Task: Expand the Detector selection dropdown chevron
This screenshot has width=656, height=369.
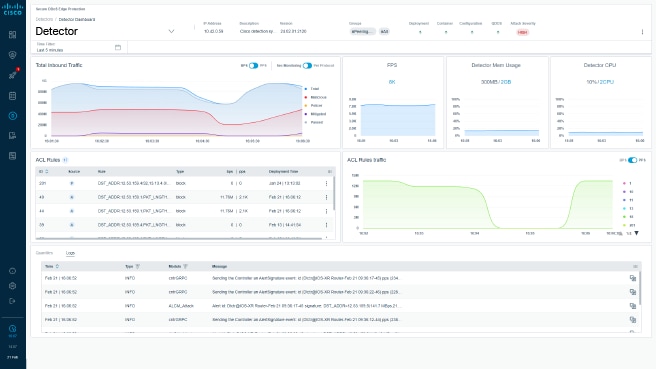Action: (171, 31)
